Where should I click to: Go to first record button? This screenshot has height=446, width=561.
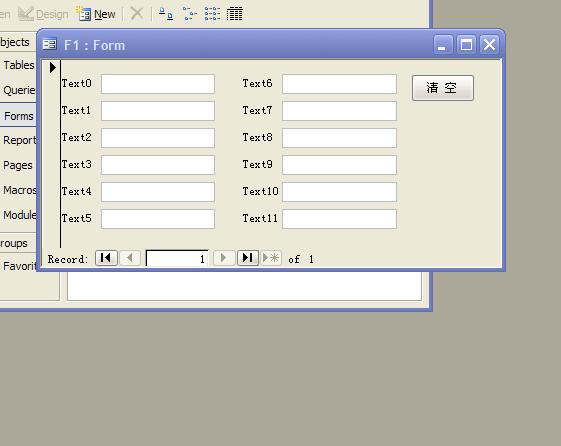click(106, 258)
